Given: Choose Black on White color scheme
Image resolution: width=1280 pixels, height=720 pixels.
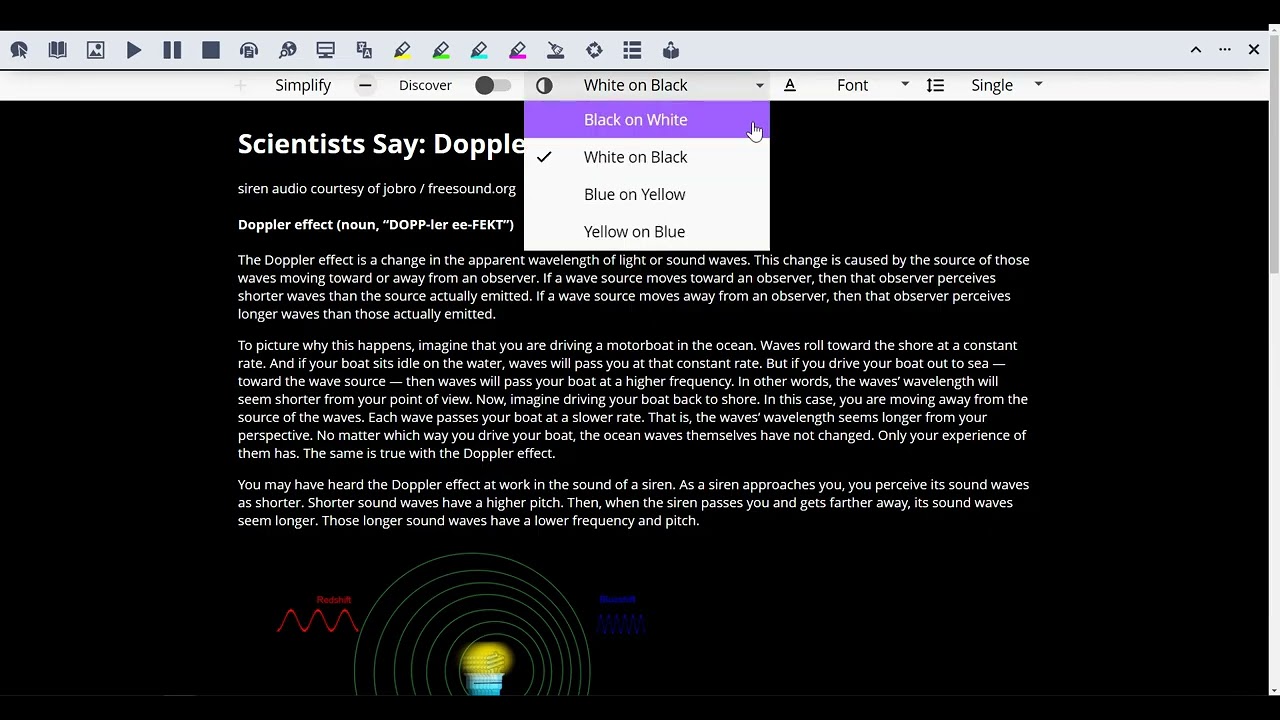Looking at the screenshot, I should point(647,120).
